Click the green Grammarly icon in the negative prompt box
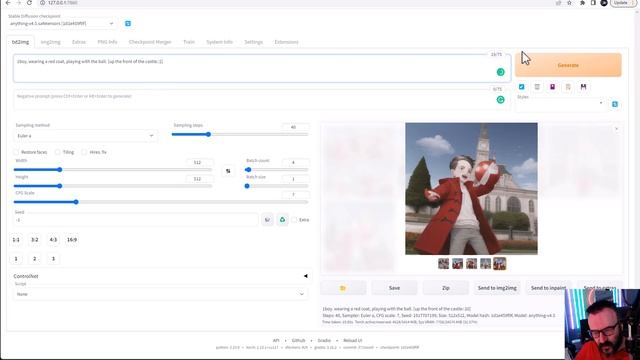This screenshot has height=360, width=640. 500,100
